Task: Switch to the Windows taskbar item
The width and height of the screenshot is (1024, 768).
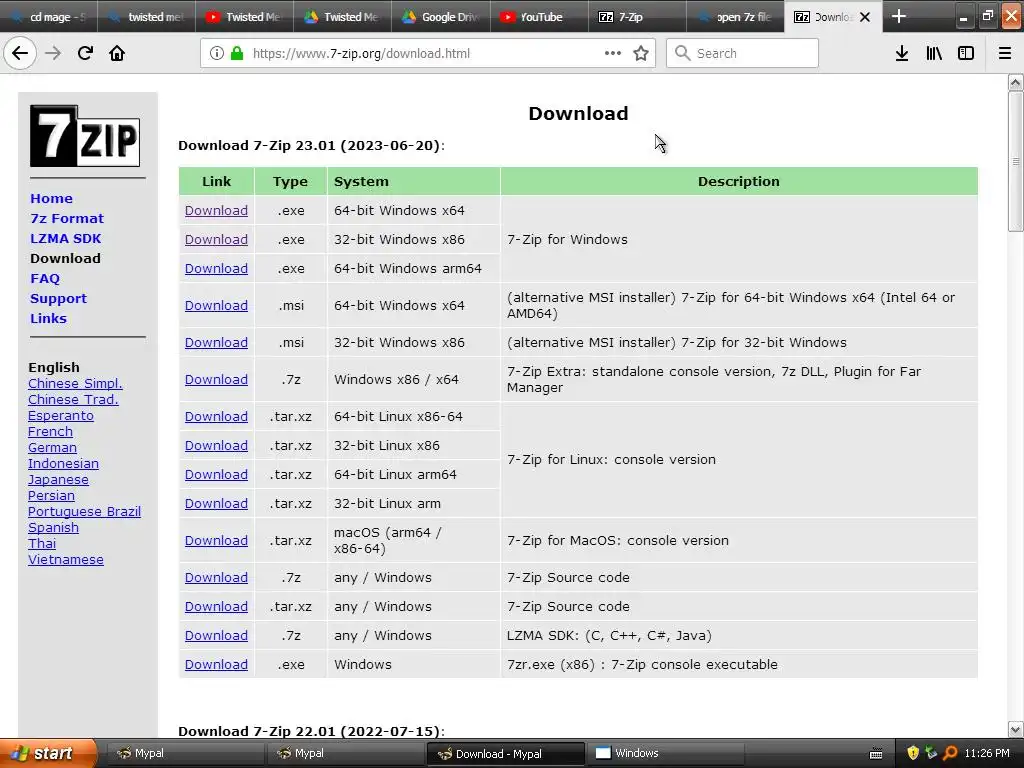Action: (x=666, y=754)
